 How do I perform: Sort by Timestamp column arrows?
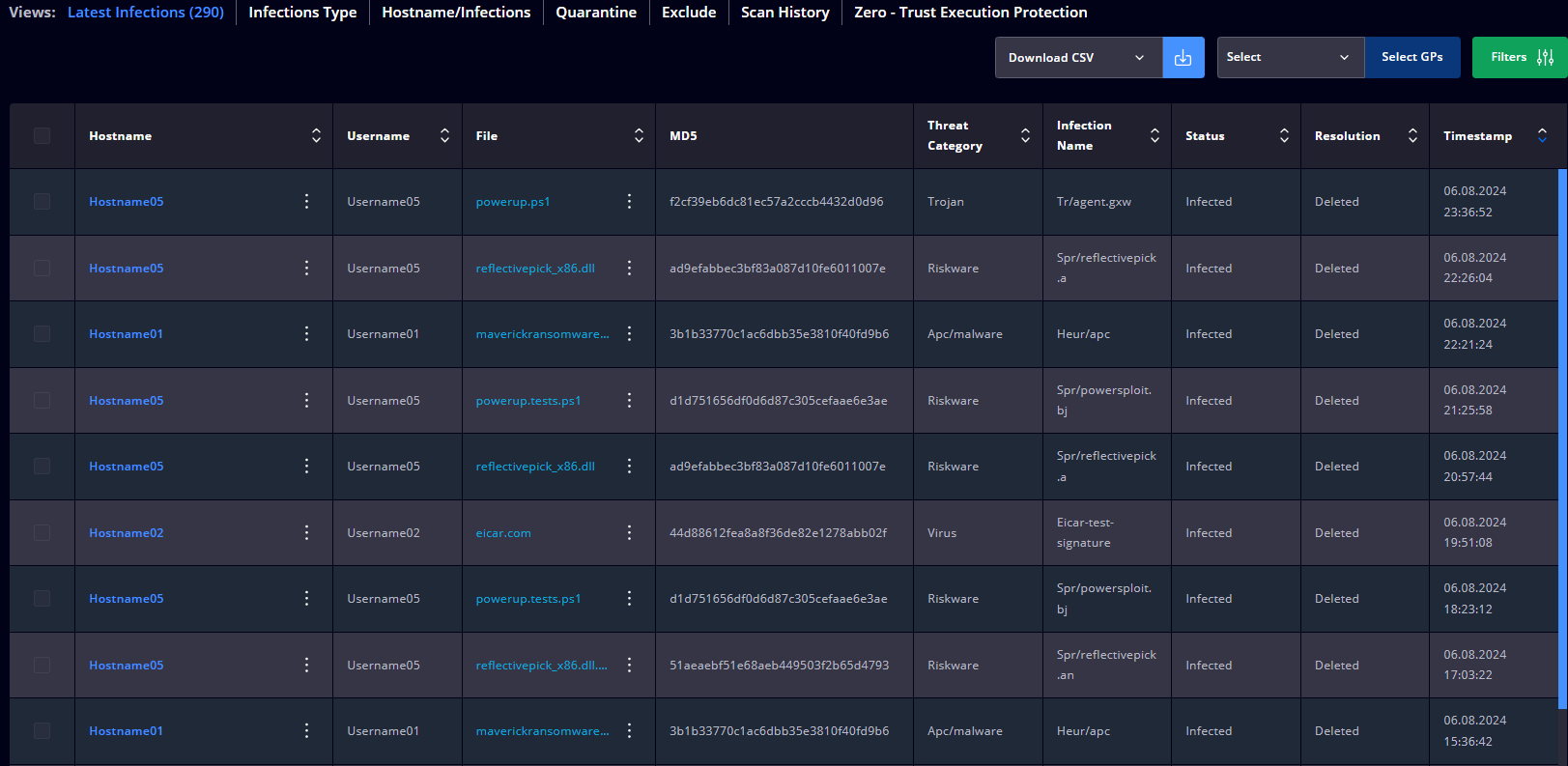[1542, 135]
